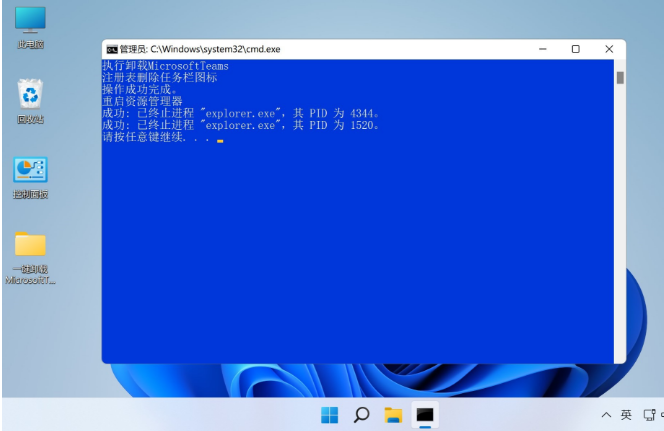Viewport: 664px width, 431px height.
Task: Open the Windows Start menu
Action: pyautogui.click(x=329, y=415)
